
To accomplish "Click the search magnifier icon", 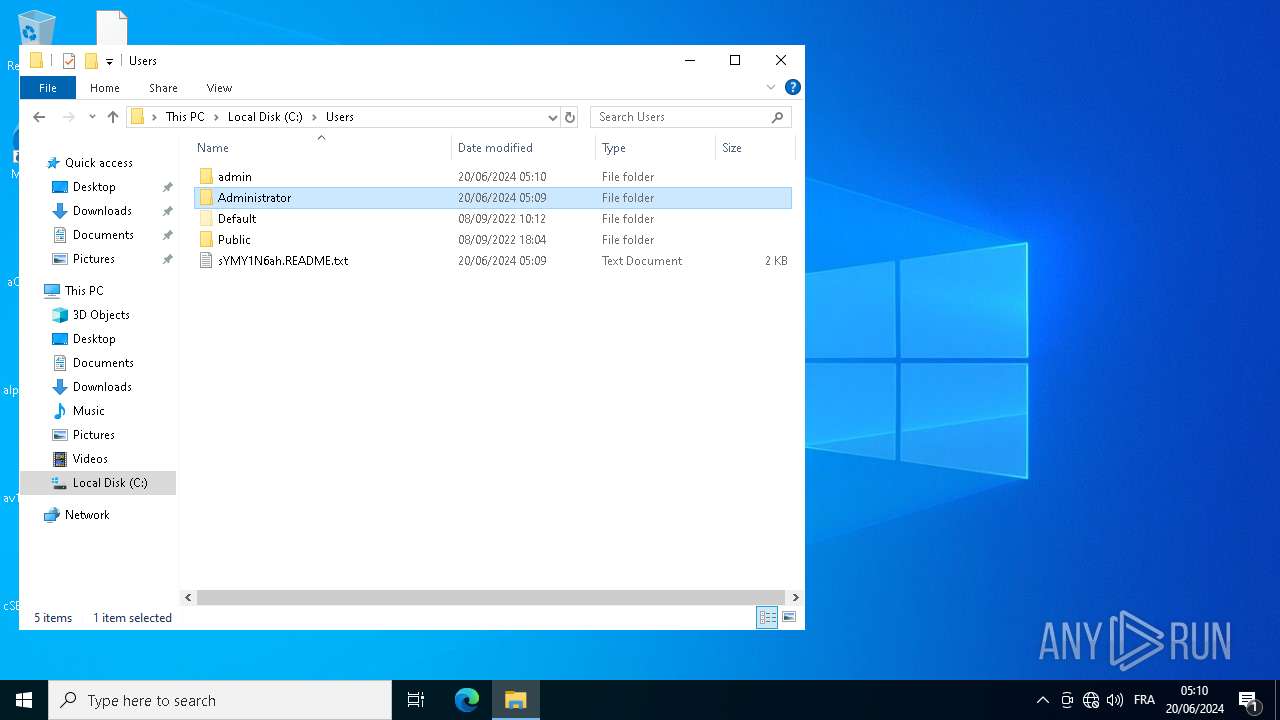I will [778, 117].
